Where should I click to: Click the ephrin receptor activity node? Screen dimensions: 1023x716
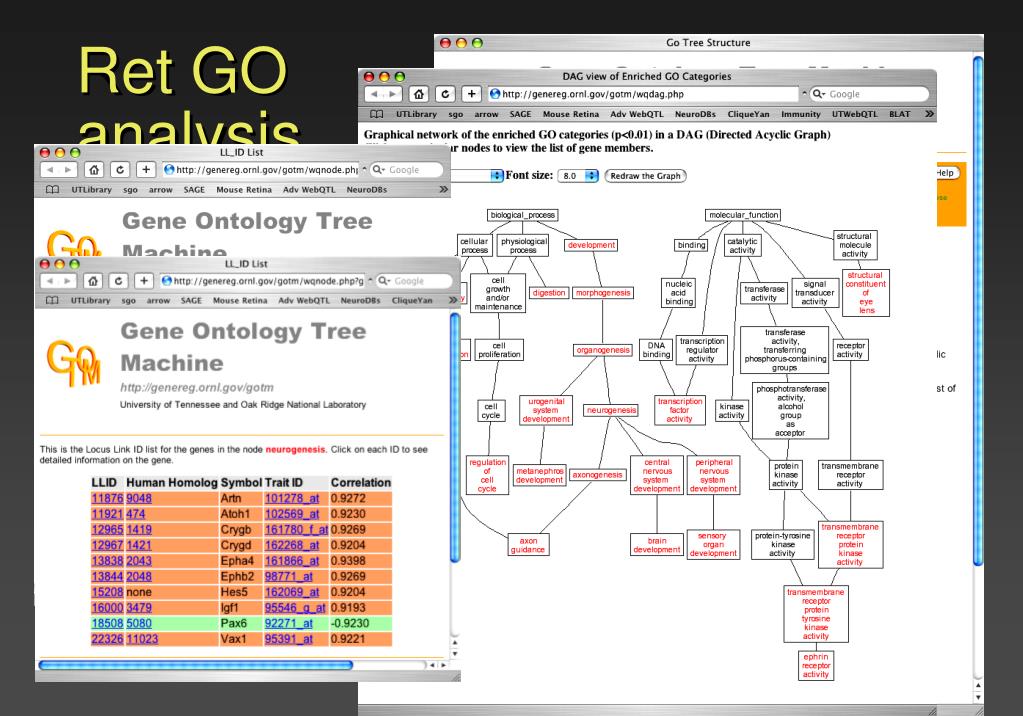816,666
